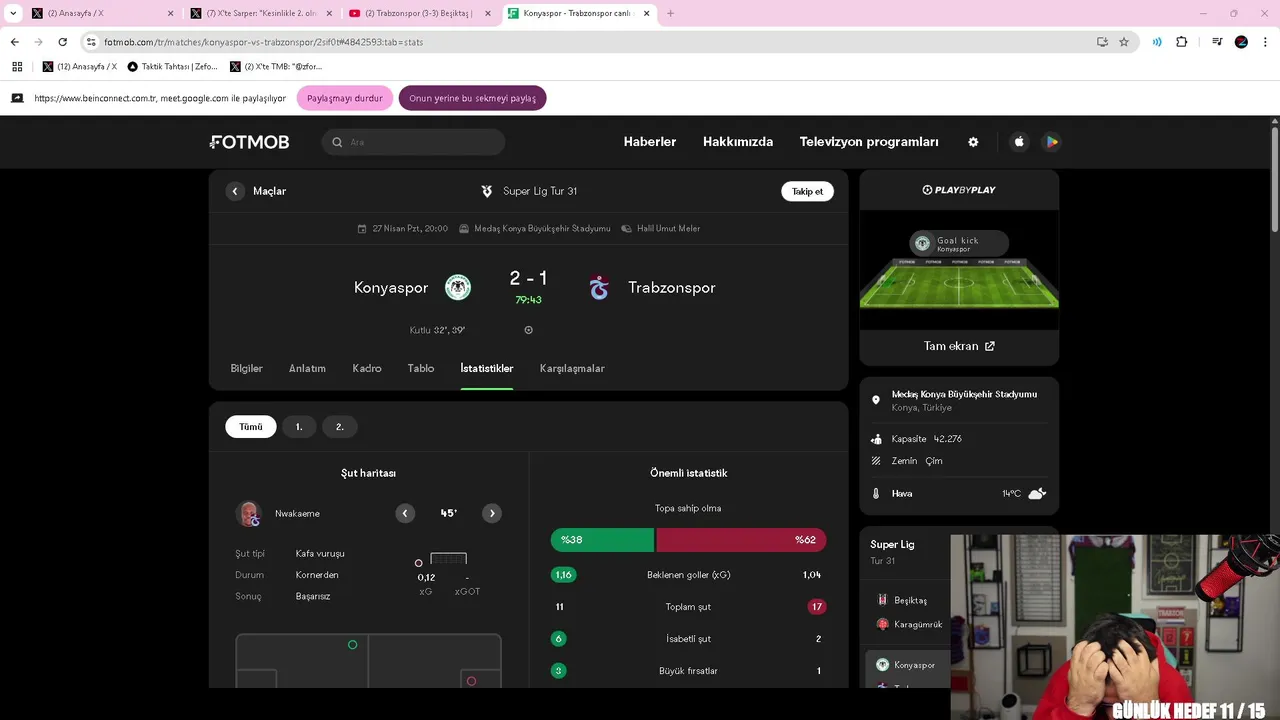This screenshot has height=720, width=1280.
Task: Open a new browser tab
Action: point(670,13)
